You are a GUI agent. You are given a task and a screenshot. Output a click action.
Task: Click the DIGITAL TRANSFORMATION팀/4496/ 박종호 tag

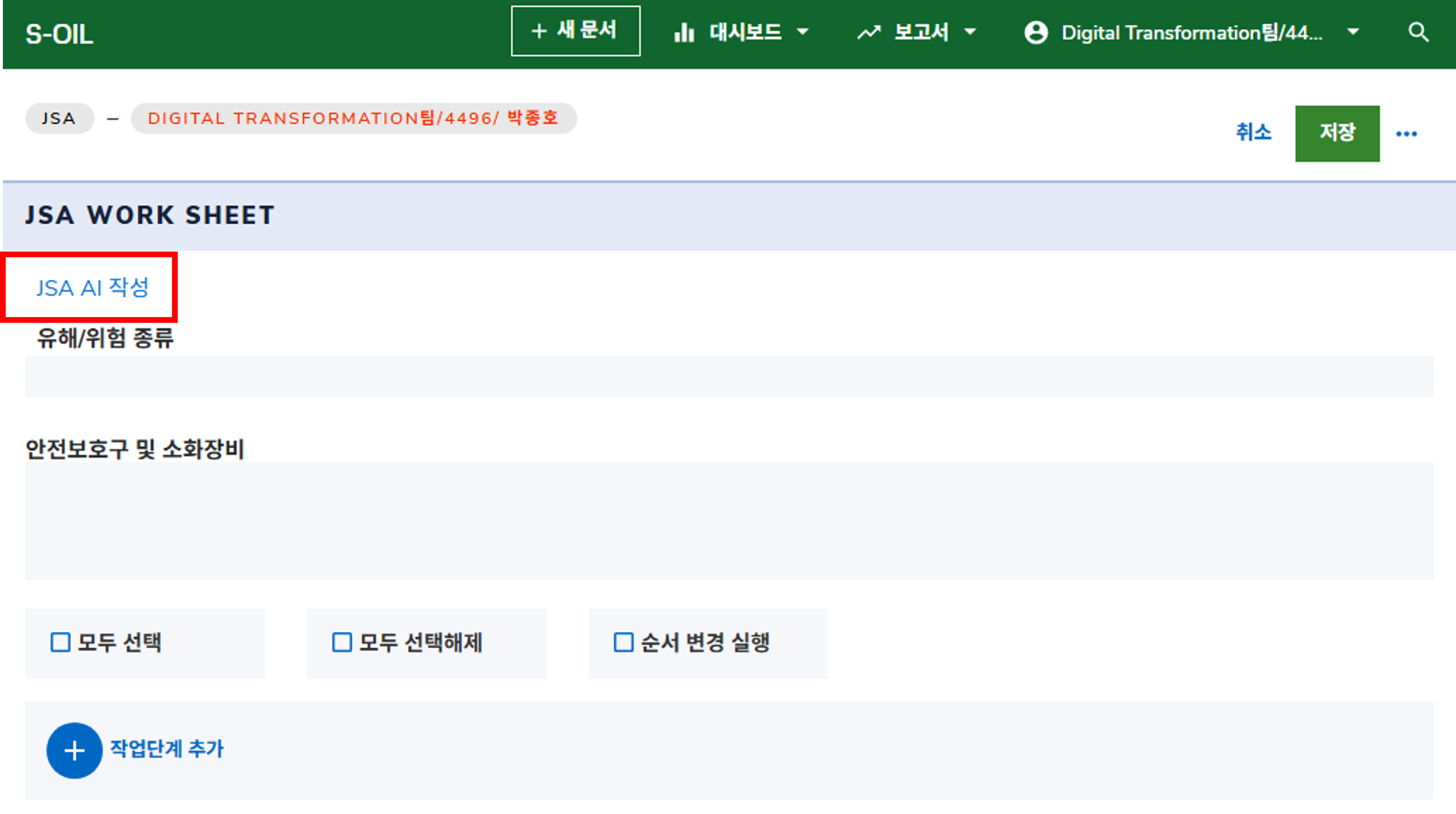point(354,118)
